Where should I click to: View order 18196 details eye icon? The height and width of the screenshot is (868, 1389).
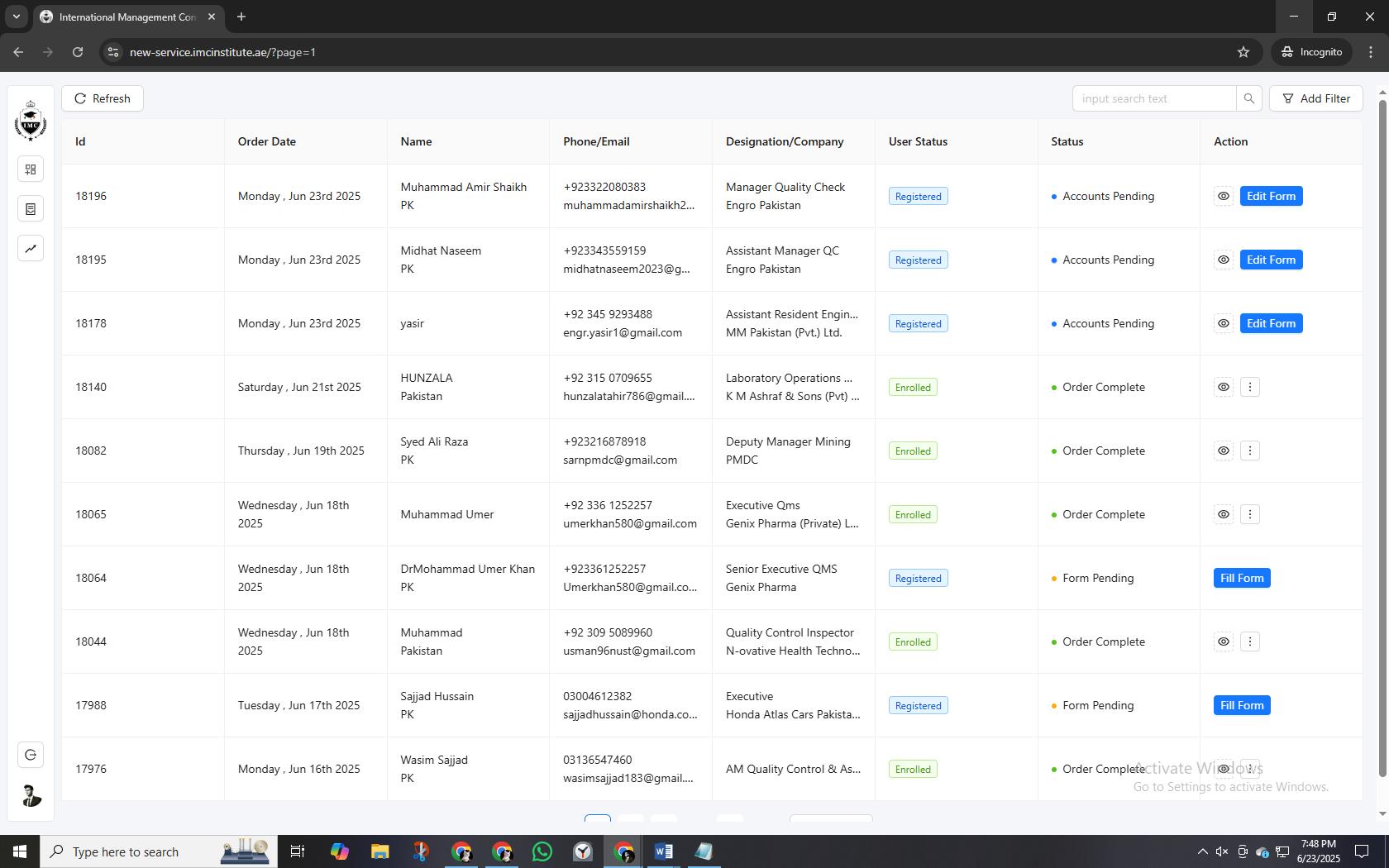[x=1224, y=196]
